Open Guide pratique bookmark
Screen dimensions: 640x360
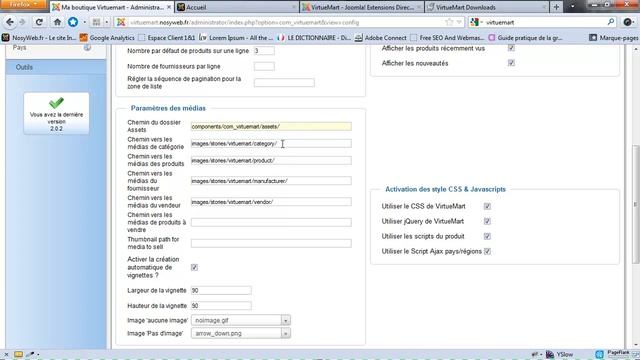tap(525, 38)
